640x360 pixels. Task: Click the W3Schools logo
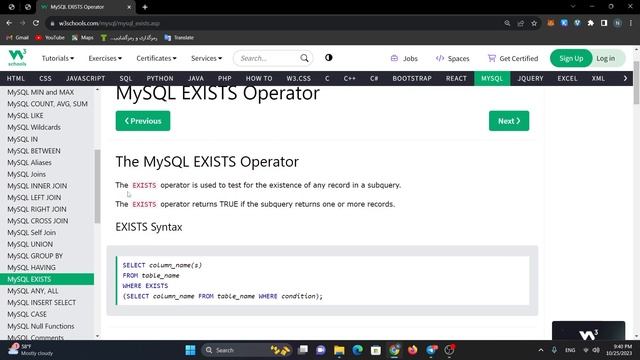(x=17, y=58)
